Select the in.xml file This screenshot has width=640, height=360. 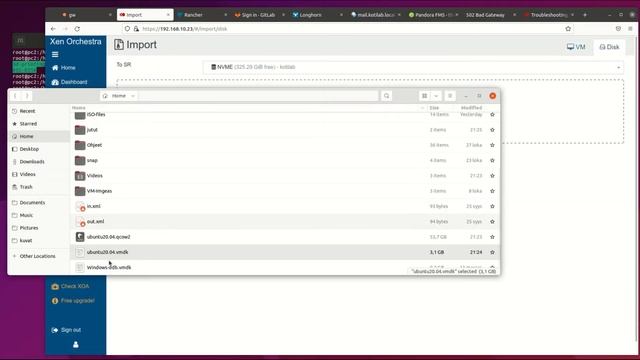tap(284, 207)
